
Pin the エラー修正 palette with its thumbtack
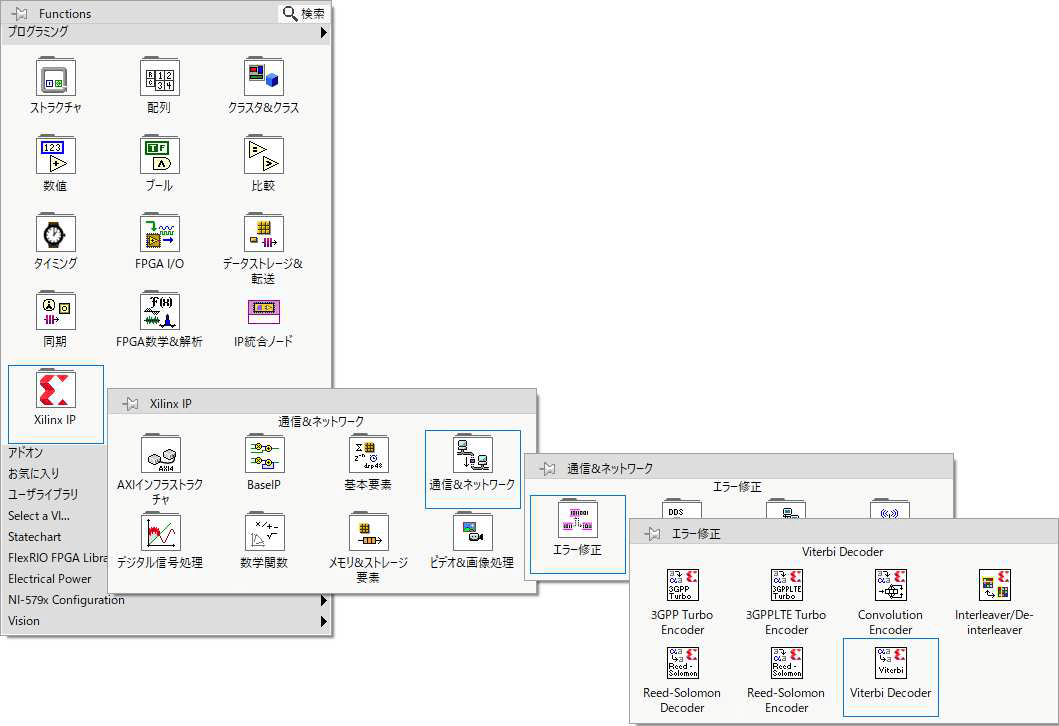[651, 532]
